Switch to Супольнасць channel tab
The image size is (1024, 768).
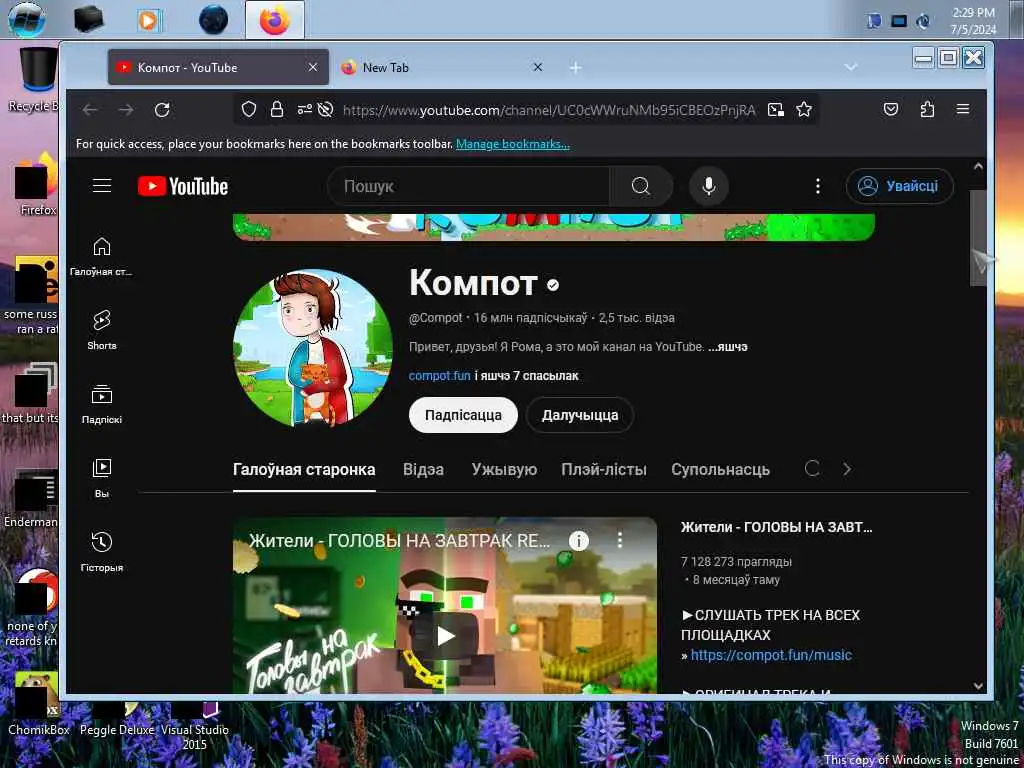(720, 470)
